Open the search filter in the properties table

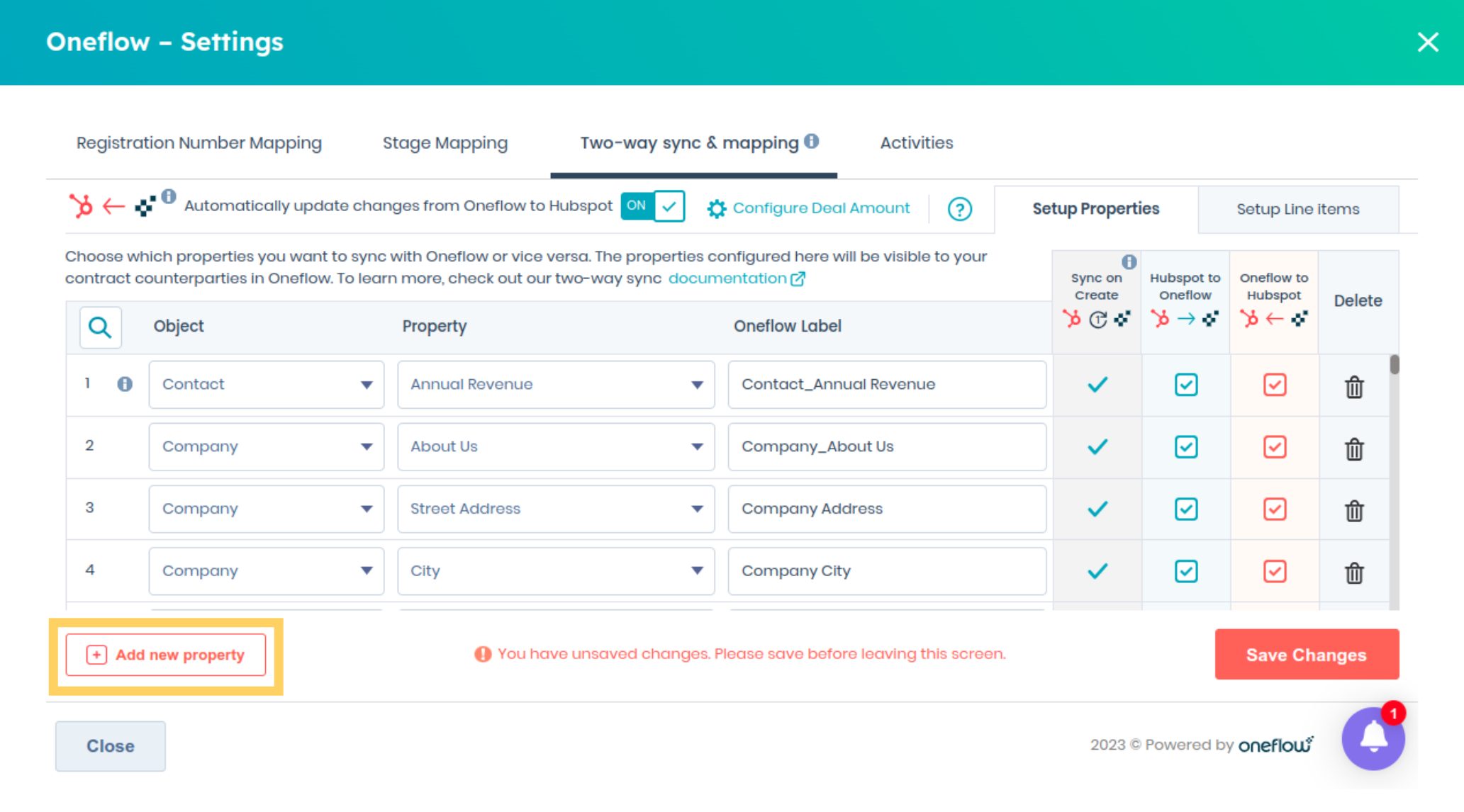[100, 327]
